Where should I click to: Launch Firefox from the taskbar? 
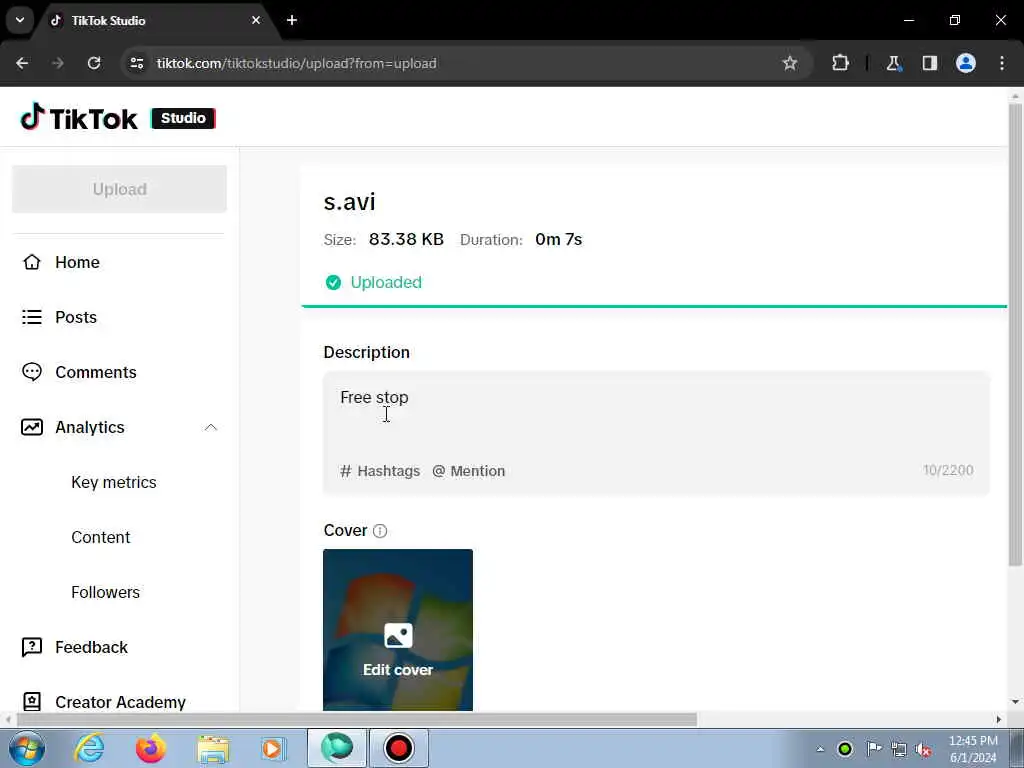tap(150, 748)
